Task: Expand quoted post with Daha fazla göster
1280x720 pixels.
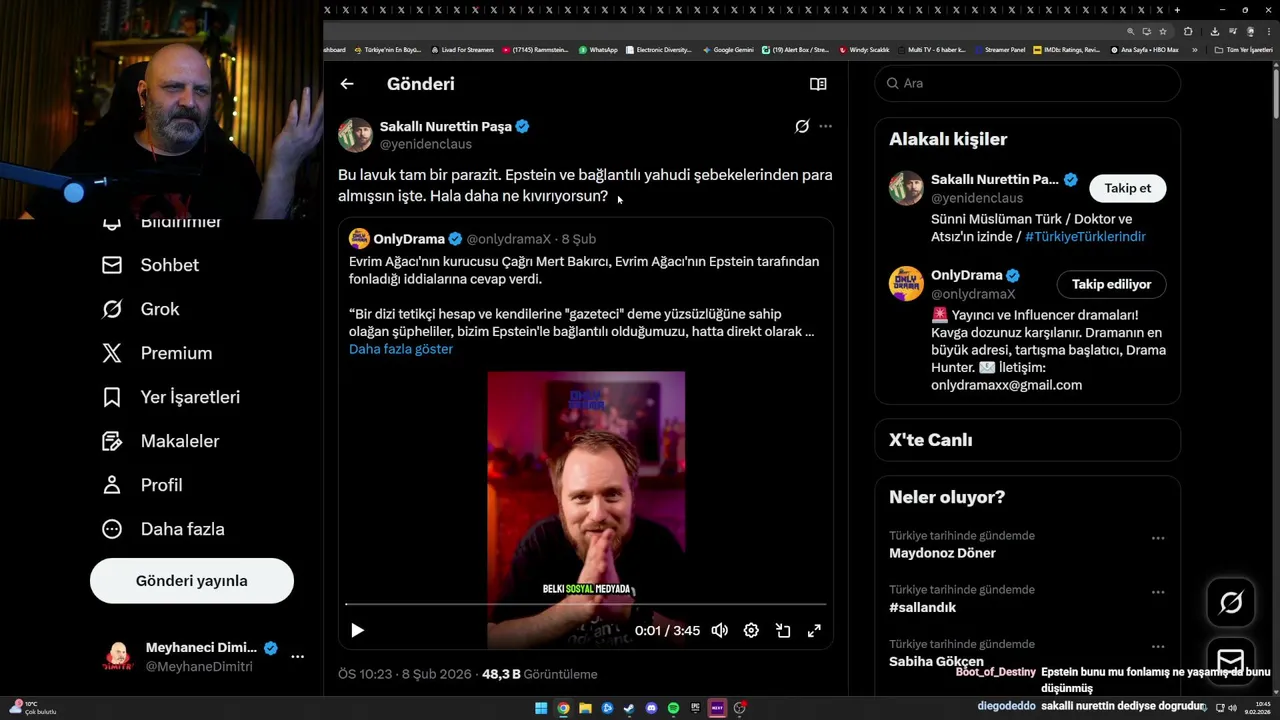Action: point(401,349)
